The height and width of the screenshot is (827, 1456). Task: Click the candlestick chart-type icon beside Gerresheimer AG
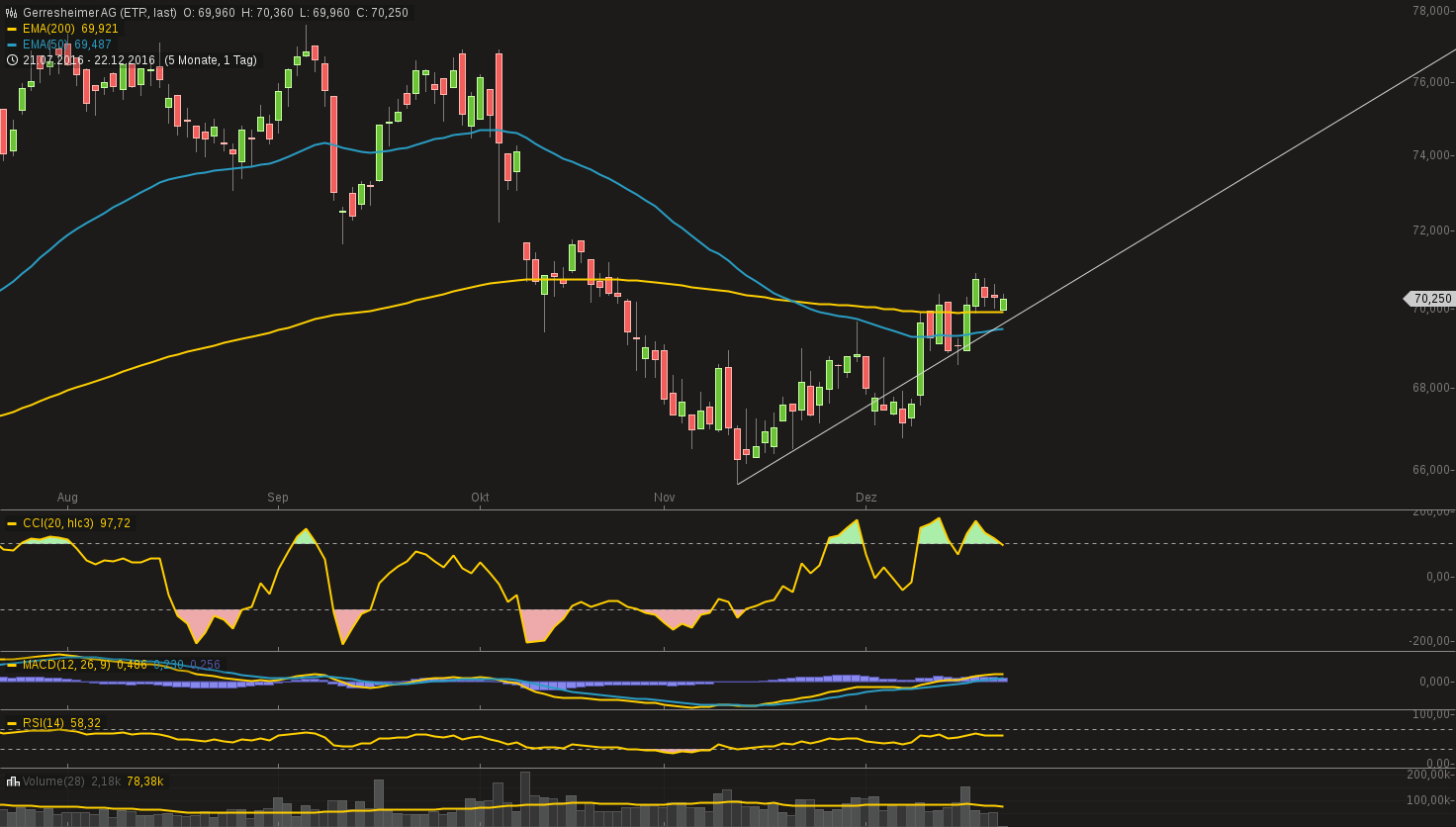(12, 13)
